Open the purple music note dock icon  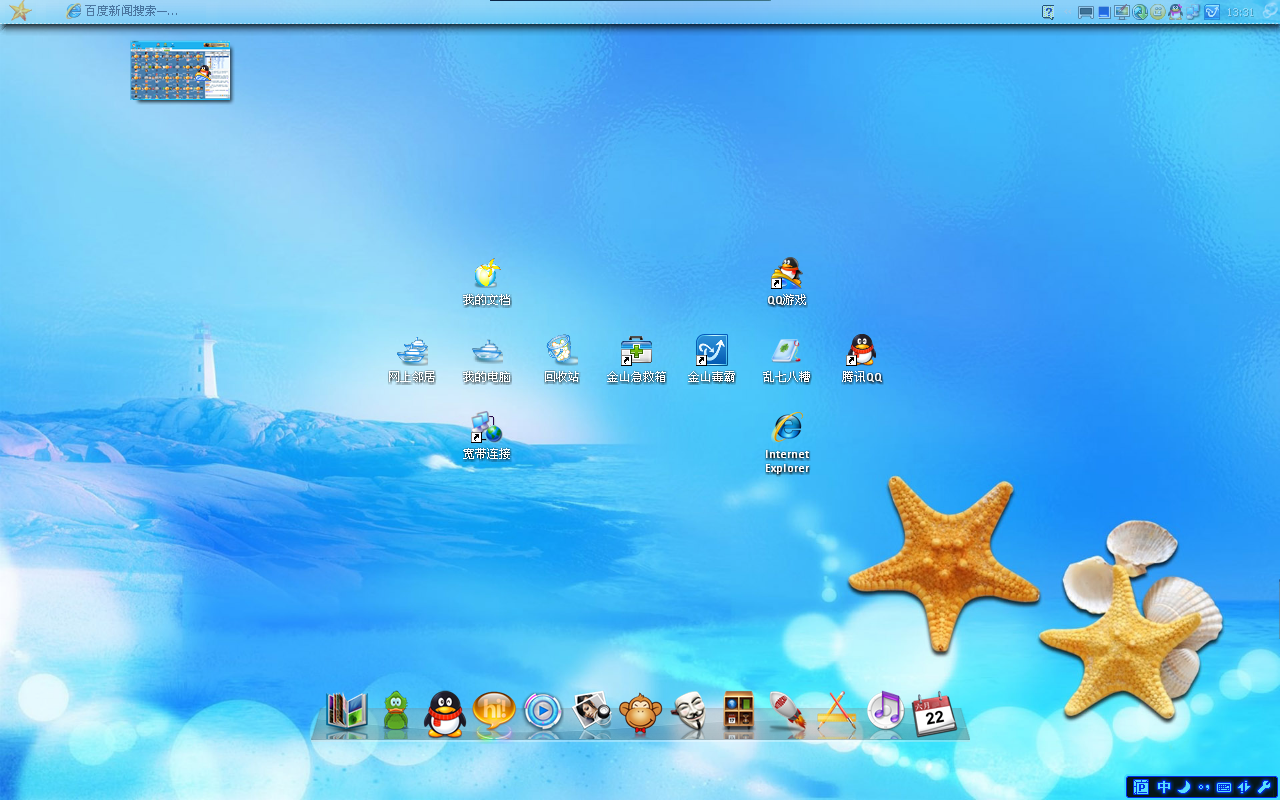point(885,710)
